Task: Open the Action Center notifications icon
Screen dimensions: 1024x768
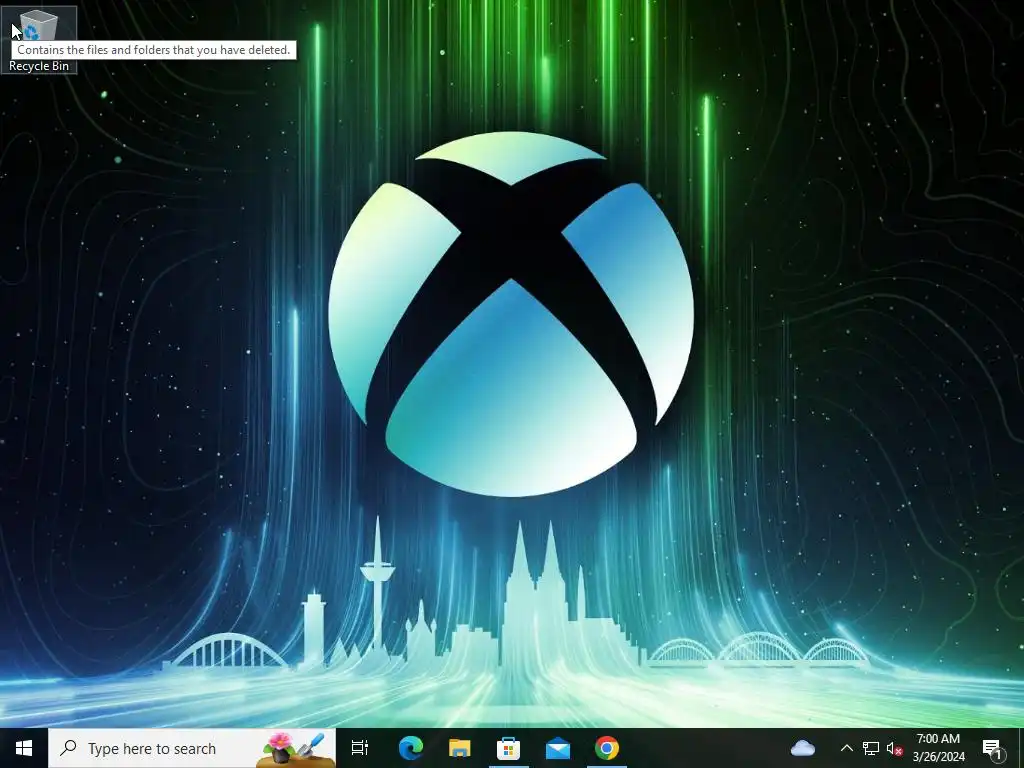Action: (x=992, y=748)
